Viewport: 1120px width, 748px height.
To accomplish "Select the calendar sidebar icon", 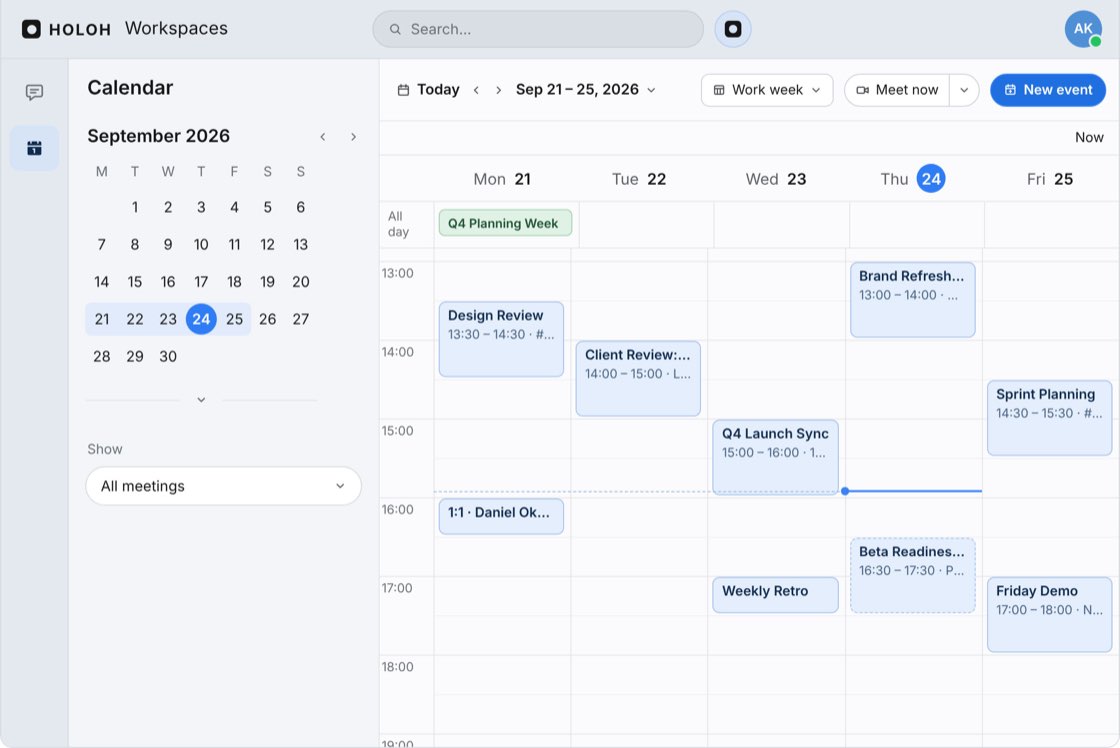I will pos(34,148).
